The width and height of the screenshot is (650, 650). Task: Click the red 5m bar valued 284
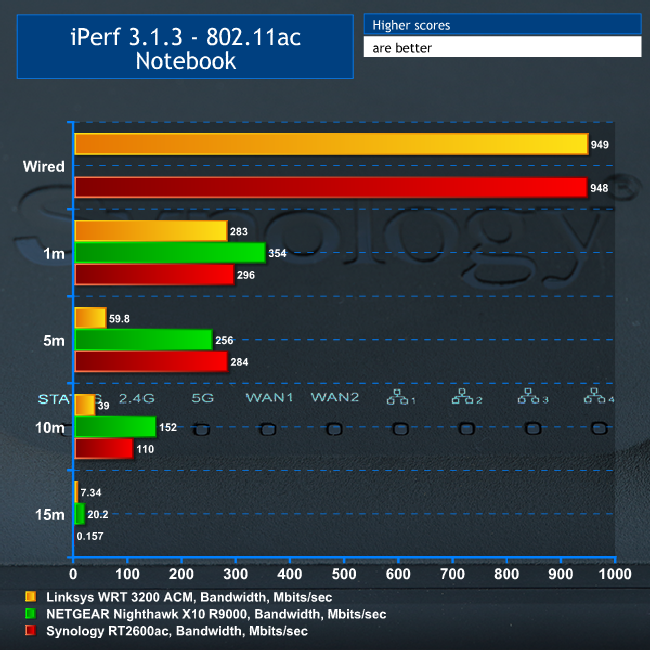point(151,361)
